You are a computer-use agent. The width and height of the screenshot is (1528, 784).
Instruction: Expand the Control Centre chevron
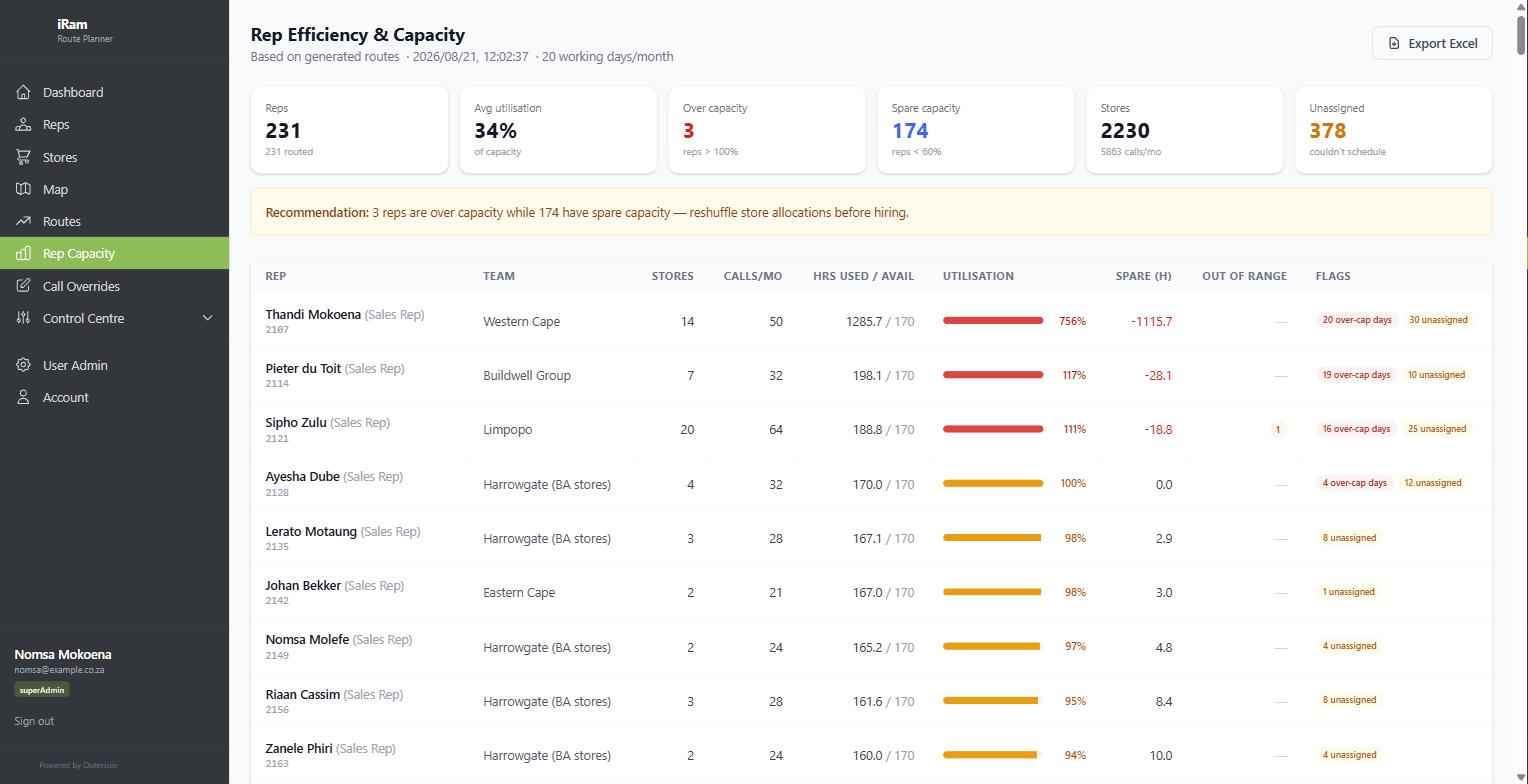click(x=208, y=318)
